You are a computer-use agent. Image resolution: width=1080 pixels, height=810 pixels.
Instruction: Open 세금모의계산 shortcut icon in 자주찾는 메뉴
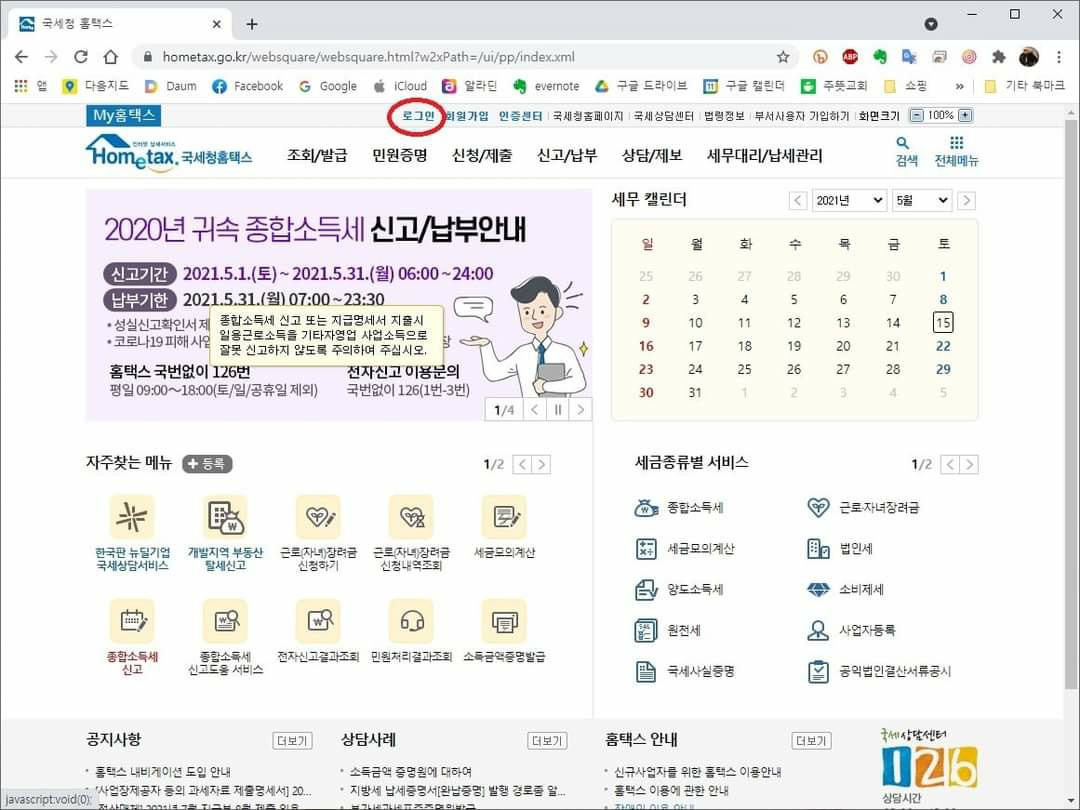point(503,516)
